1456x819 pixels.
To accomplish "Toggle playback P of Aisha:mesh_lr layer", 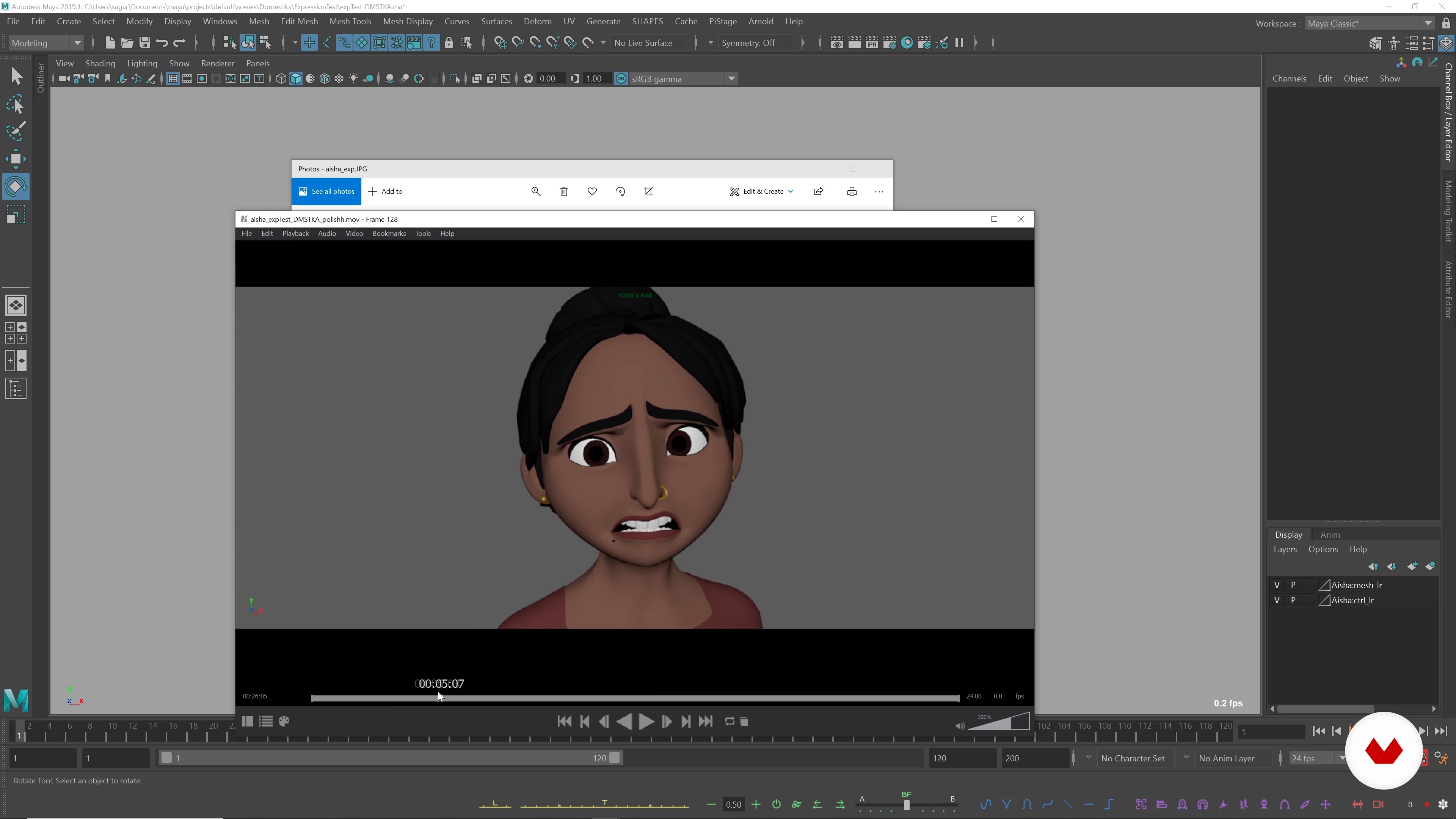I will tap(1293, 585).
